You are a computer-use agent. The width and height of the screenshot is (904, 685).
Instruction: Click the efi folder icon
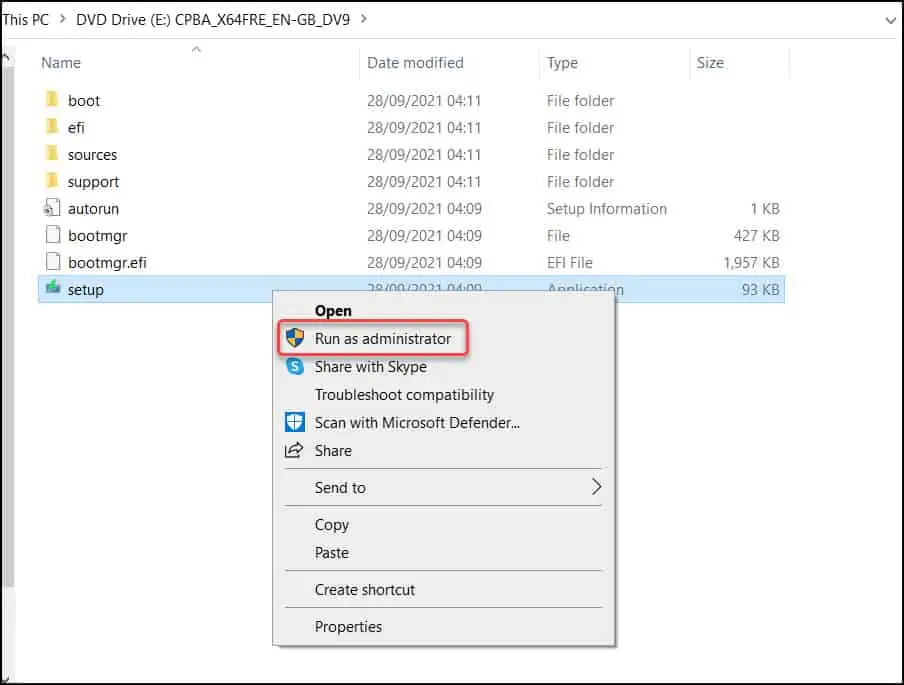point(52,126)
